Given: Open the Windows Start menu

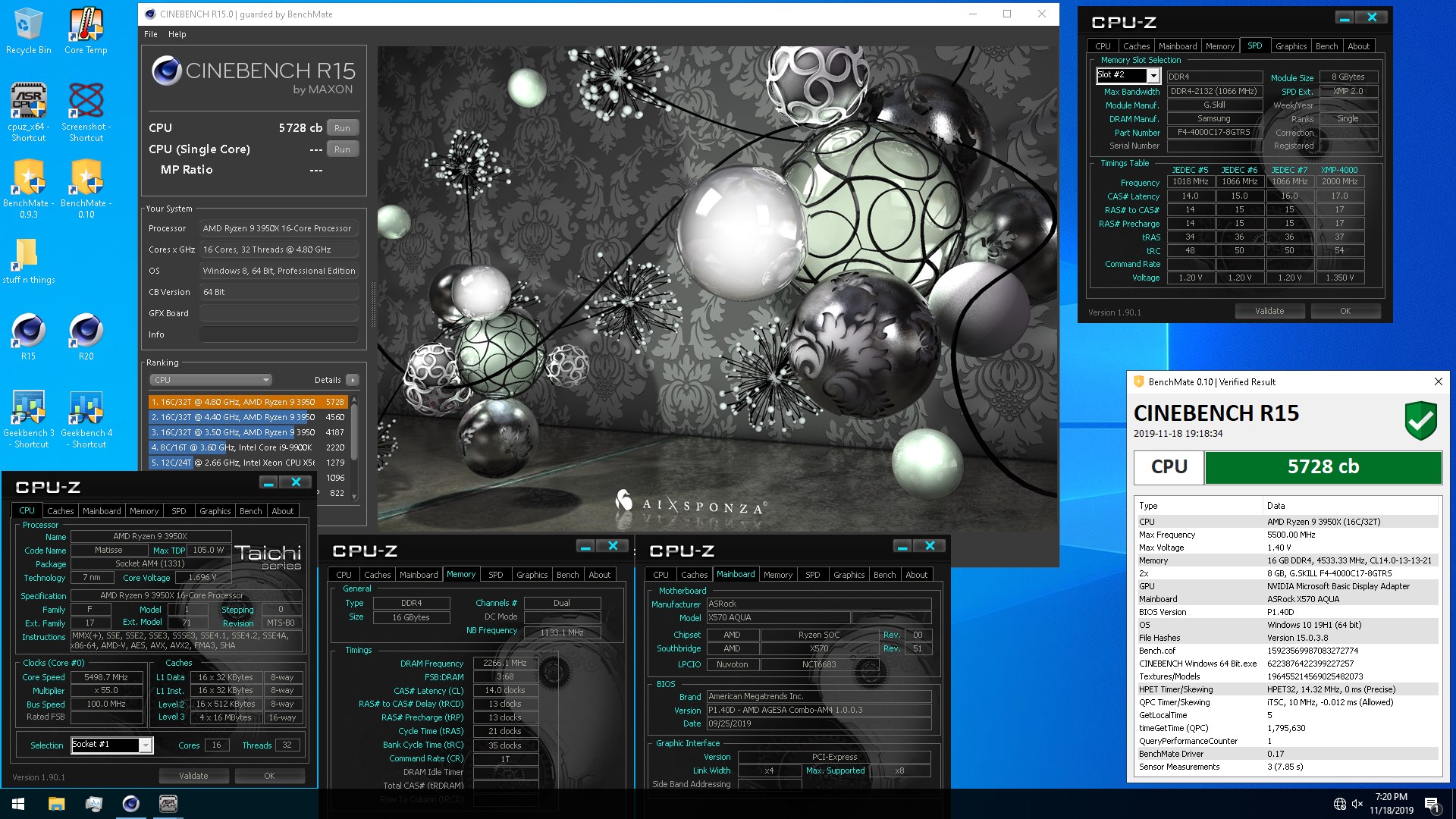Looking at the screenshot, I should [18, 804].
